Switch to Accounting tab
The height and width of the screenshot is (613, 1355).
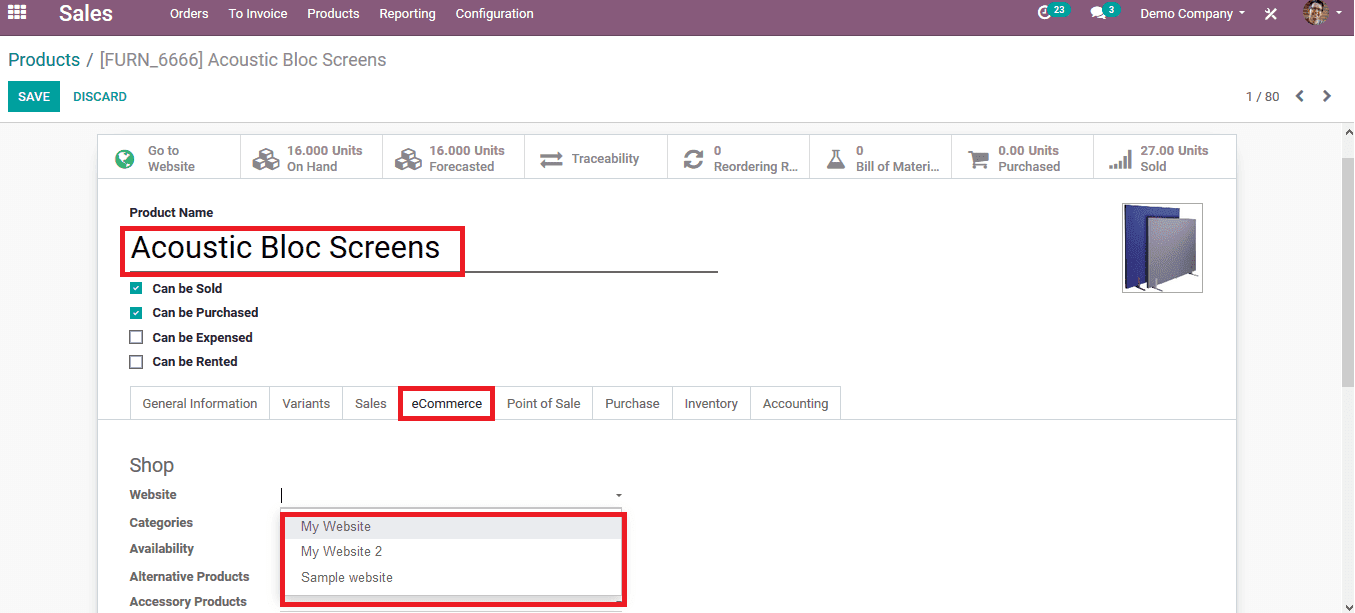795,403
